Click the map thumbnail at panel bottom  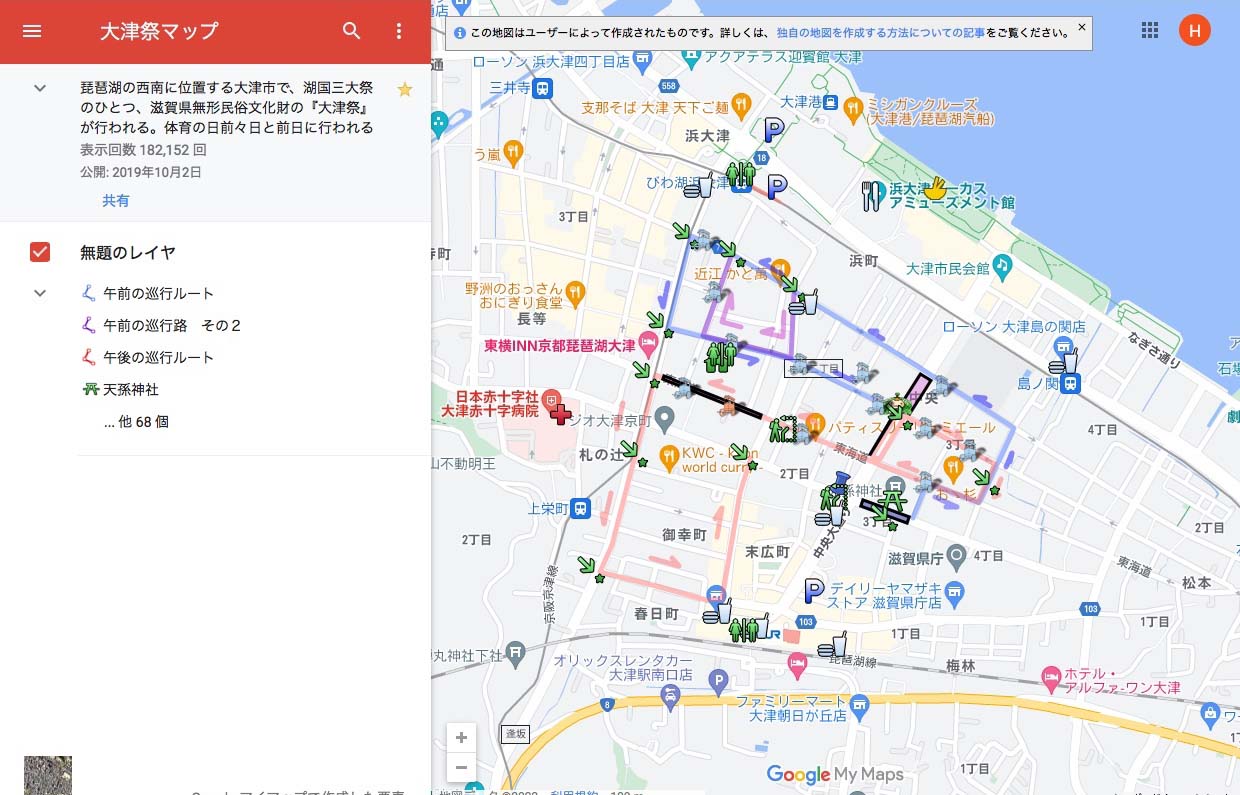[x=48, y=775]
